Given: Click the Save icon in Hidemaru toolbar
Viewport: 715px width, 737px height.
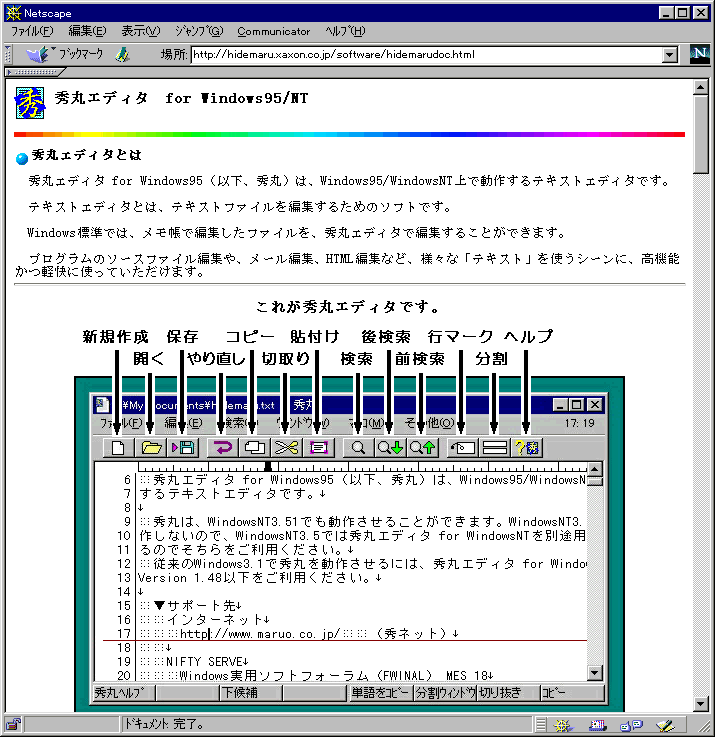Looking at the screenshot, I should (183, 448).
